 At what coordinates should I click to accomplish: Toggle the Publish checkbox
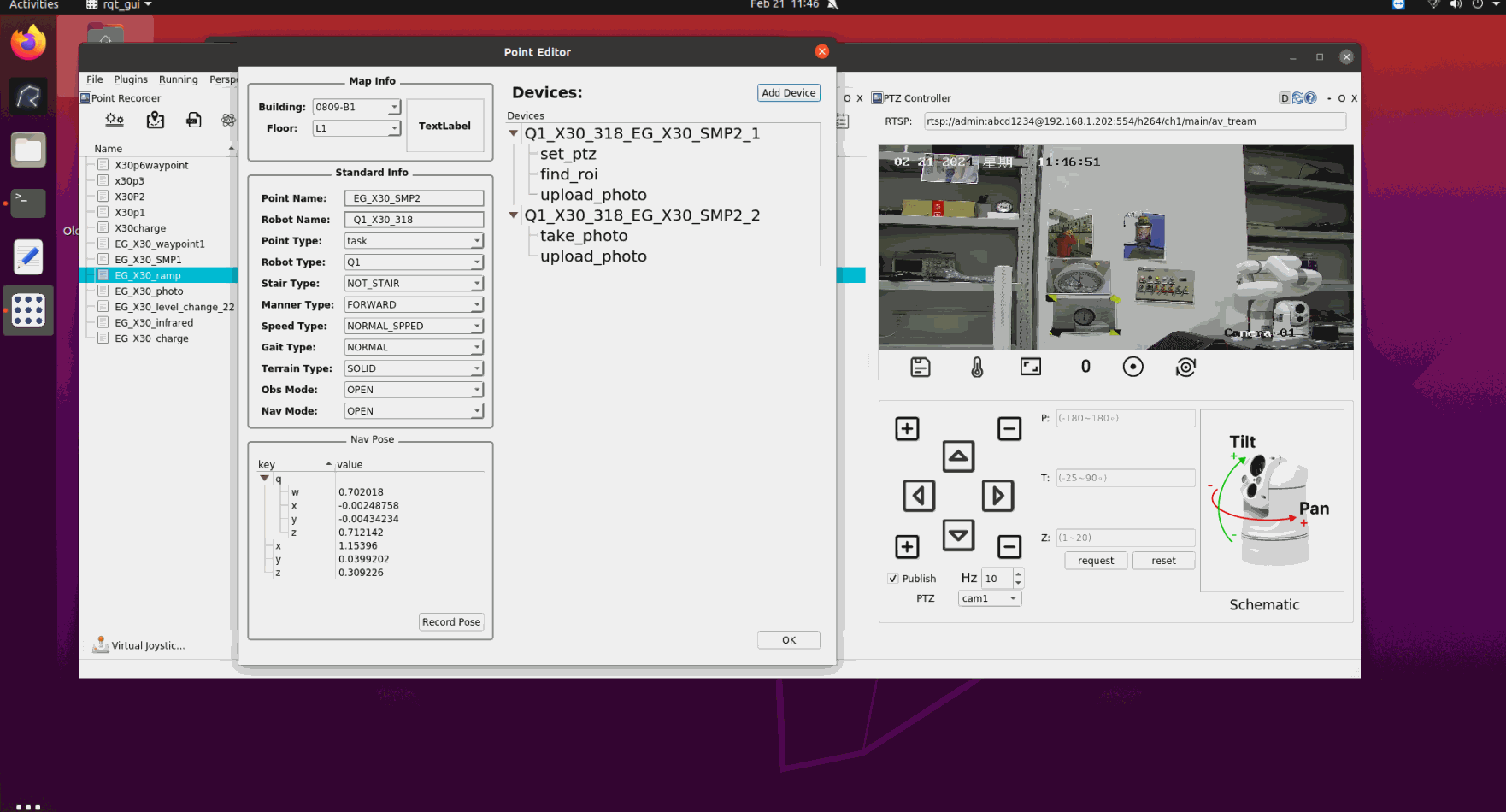point(893,579)
